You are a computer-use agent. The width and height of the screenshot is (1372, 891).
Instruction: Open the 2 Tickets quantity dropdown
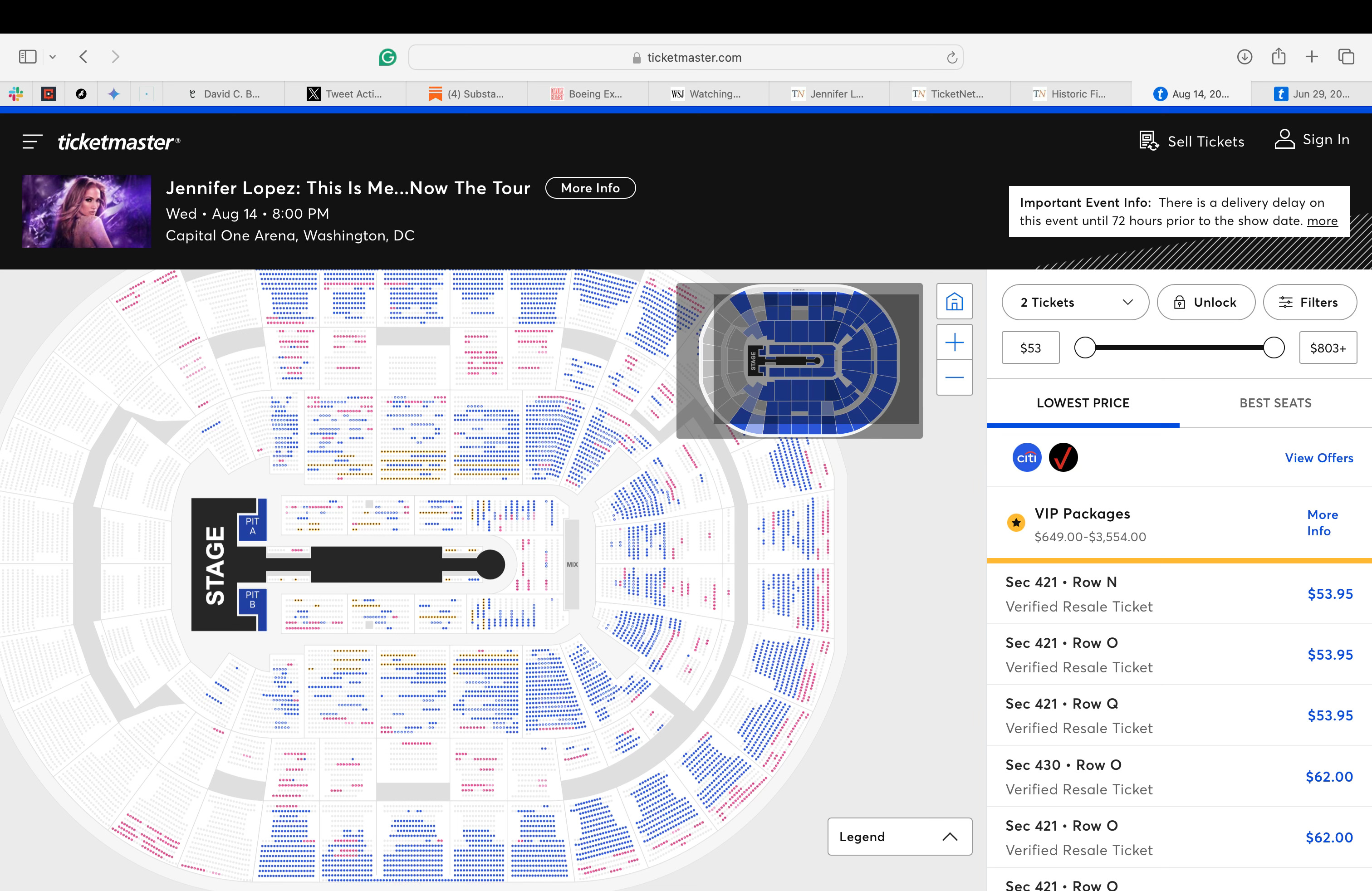(1075, 302)
